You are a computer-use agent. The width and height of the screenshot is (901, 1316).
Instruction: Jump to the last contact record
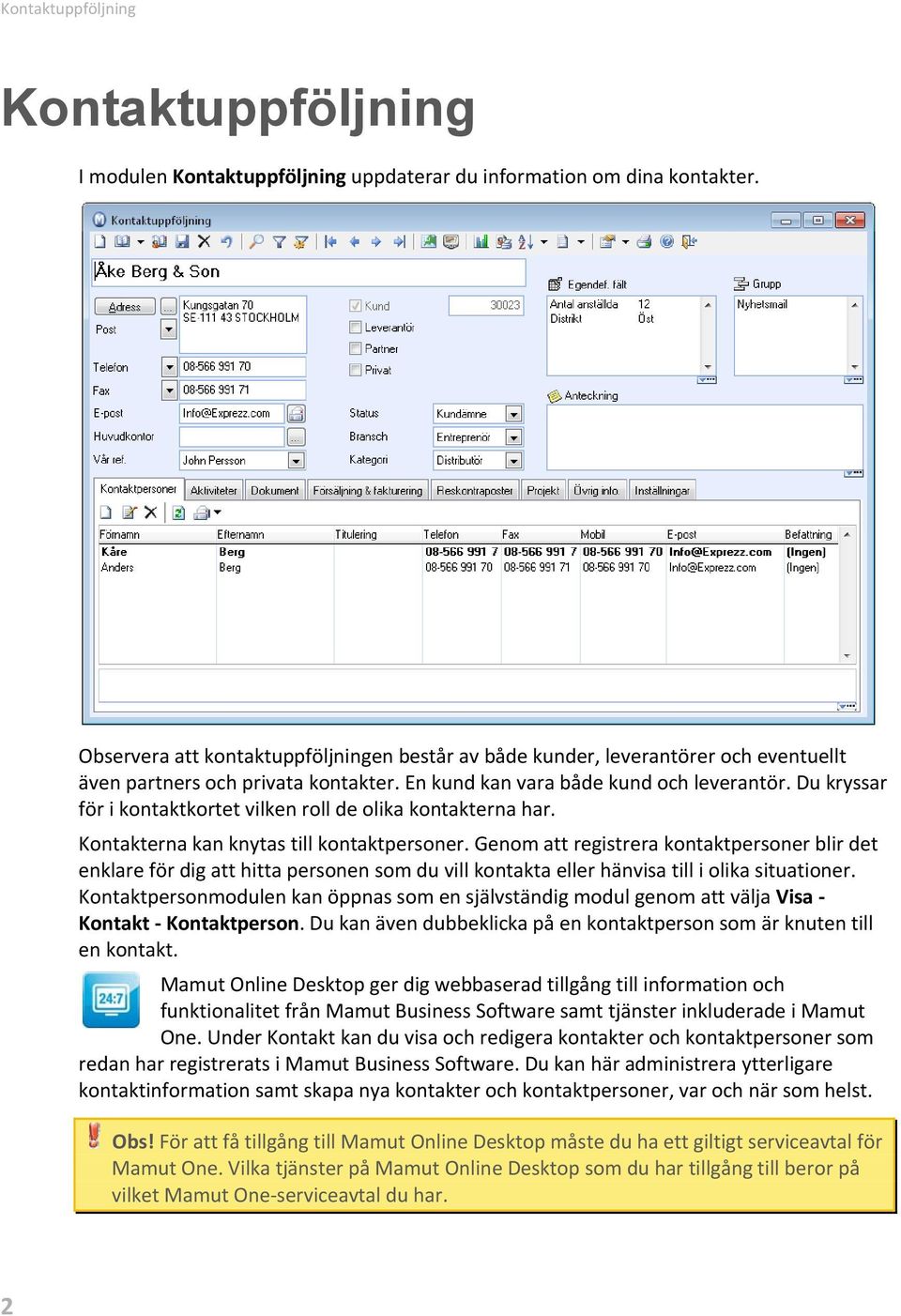(399, 242)
